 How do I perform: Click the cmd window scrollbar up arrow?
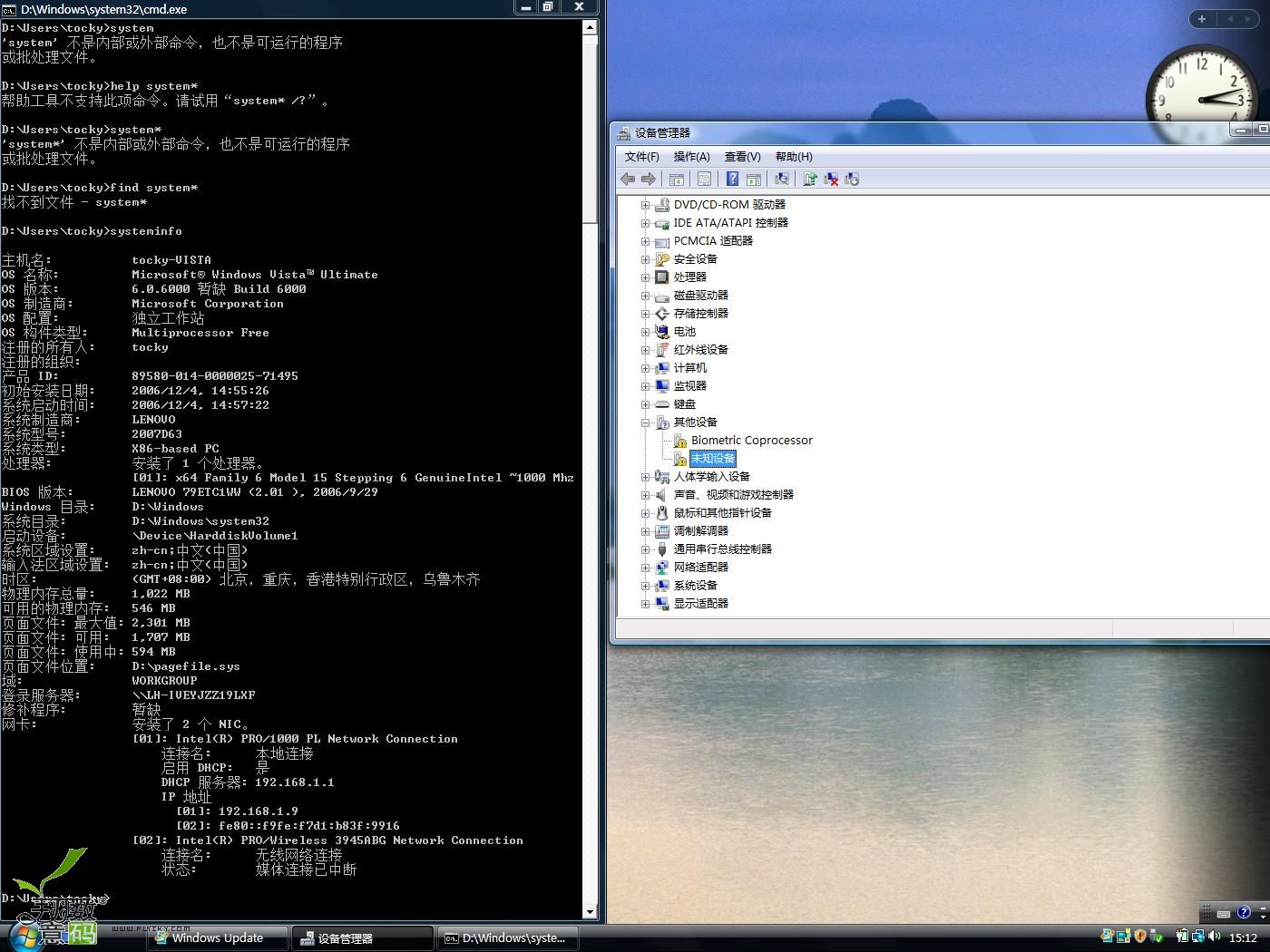(x=590, y=27)
